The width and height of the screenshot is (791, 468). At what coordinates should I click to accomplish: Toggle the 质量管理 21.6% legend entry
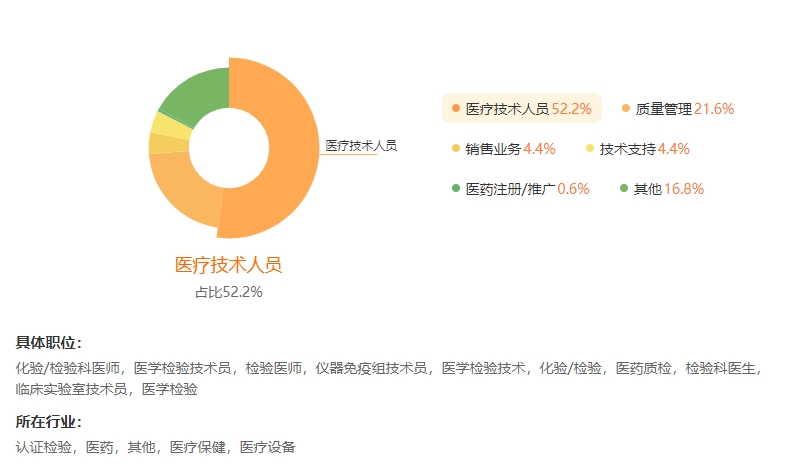678,108
